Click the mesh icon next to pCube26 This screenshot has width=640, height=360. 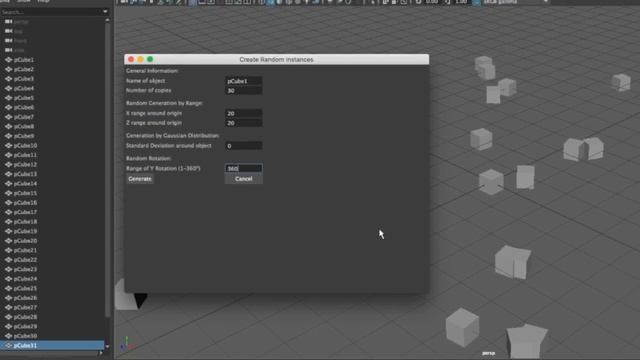(9, 298)
